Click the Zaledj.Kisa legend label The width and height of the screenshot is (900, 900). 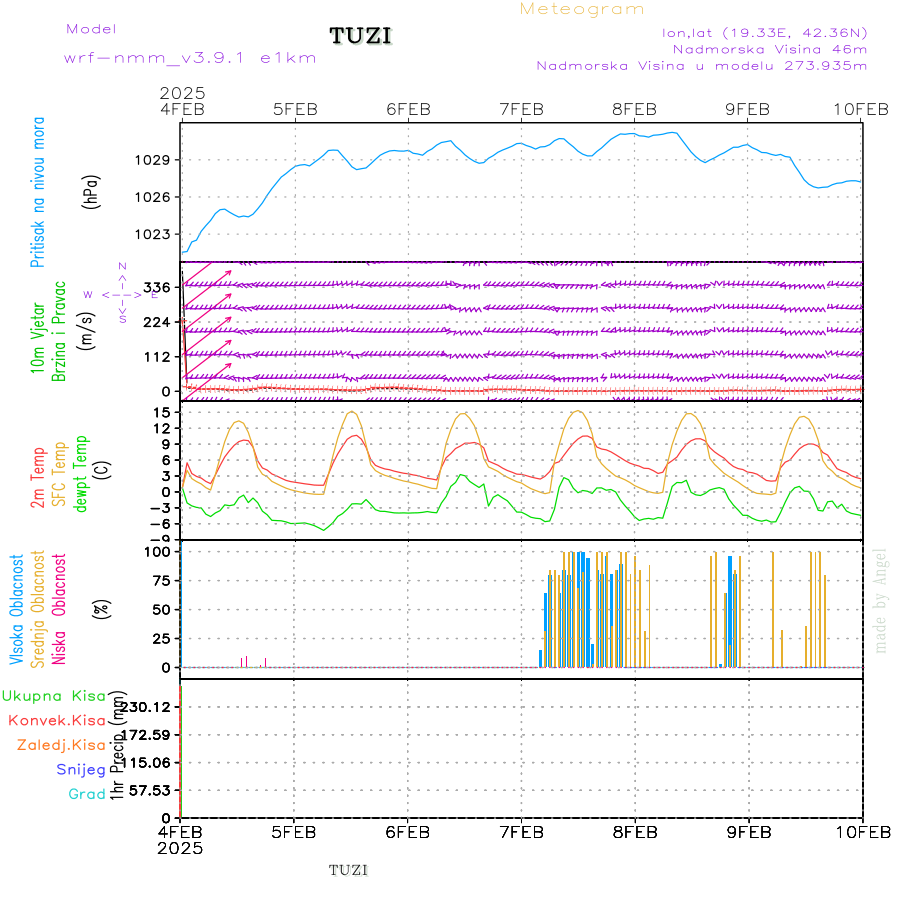pyautogui.click(x=61, y=745)
